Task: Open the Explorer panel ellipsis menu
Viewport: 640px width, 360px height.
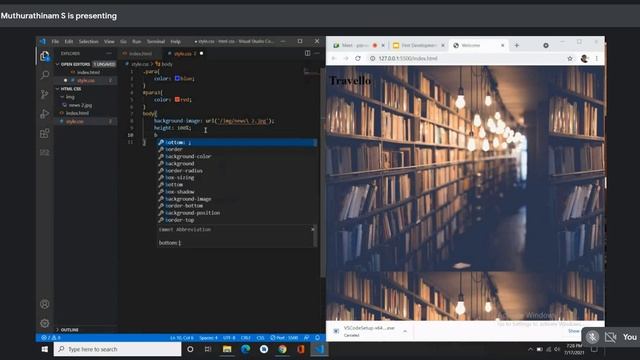Action: tap(109, 53)
